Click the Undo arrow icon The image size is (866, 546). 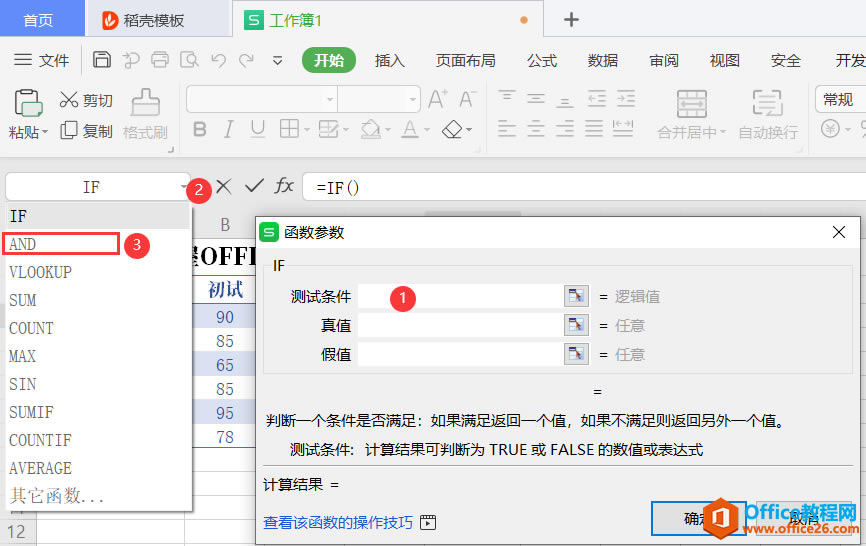219,60
